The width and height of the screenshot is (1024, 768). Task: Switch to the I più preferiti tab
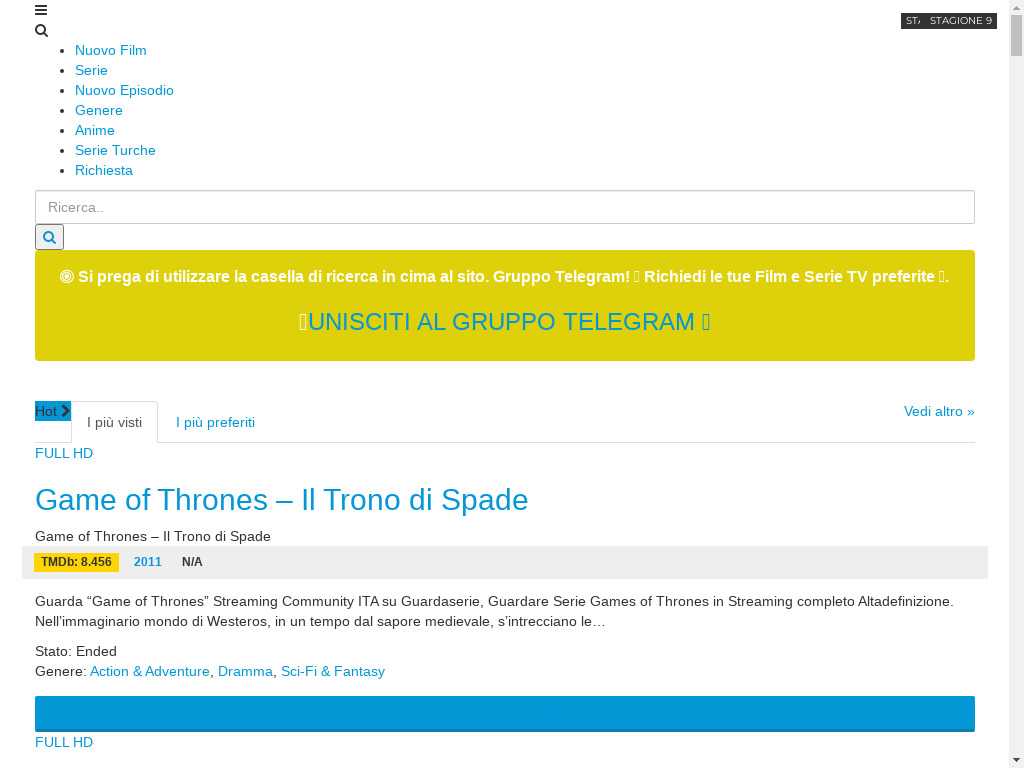pos(216,423)
